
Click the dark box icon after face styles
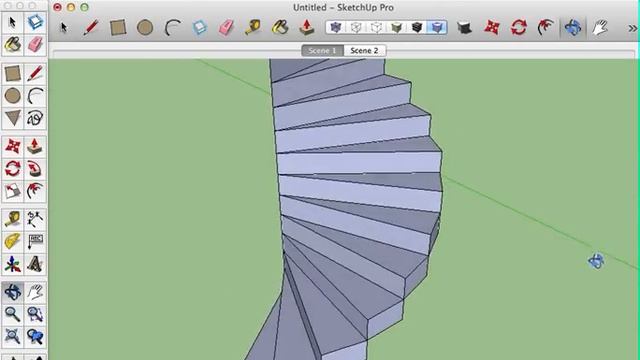(x=464, y=27)
